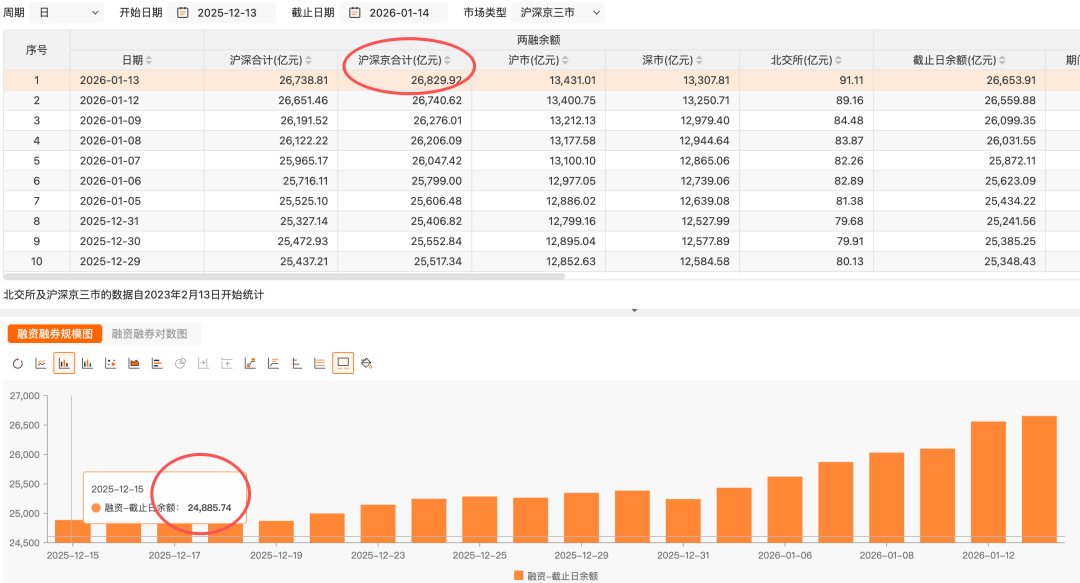Click the bar for 2026-01-12
The height and width of the screenshot is (583, 1080).
point(988,482)
